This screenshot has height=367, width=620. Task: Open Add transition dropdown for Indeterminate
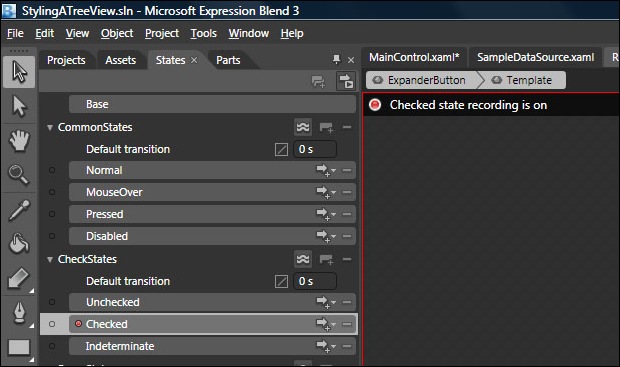(326, 346)
